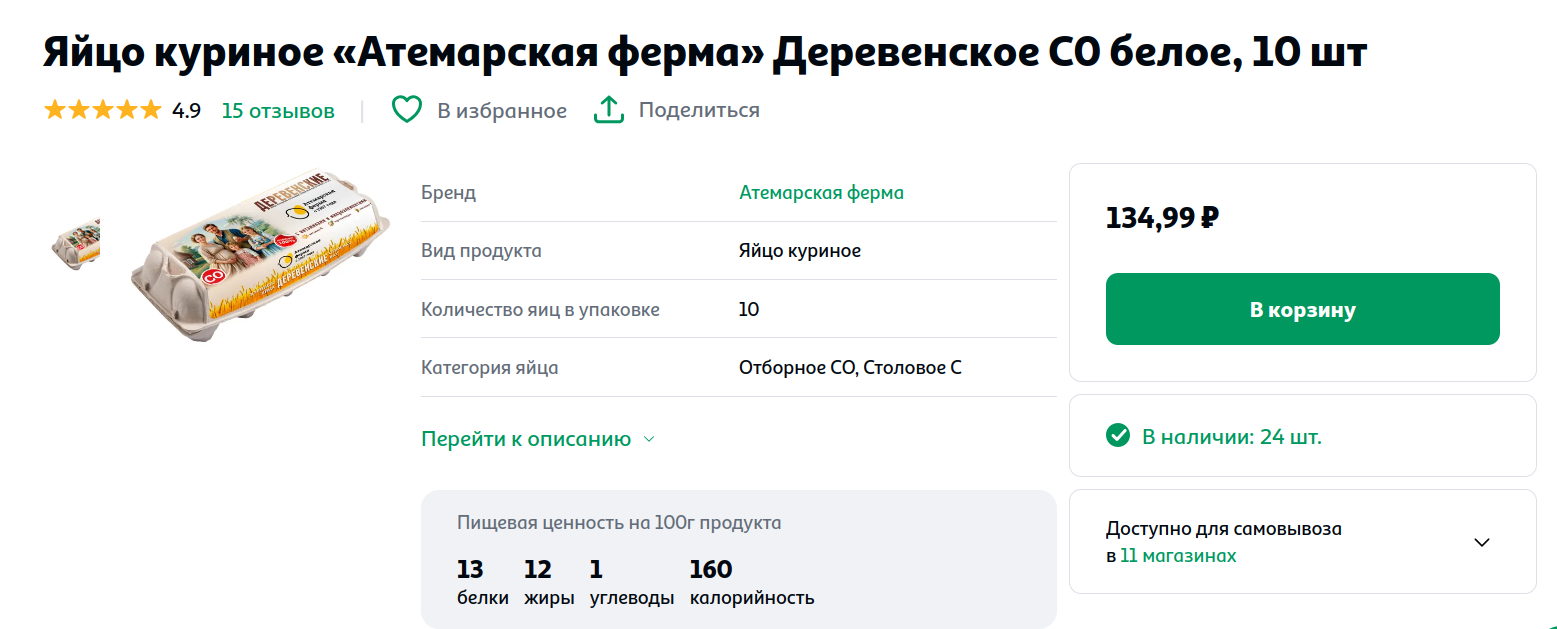The height and width of the screenshot is (629, 1557).
Task: Click 13 белки nutrition value
Action: tap(483, 583)
